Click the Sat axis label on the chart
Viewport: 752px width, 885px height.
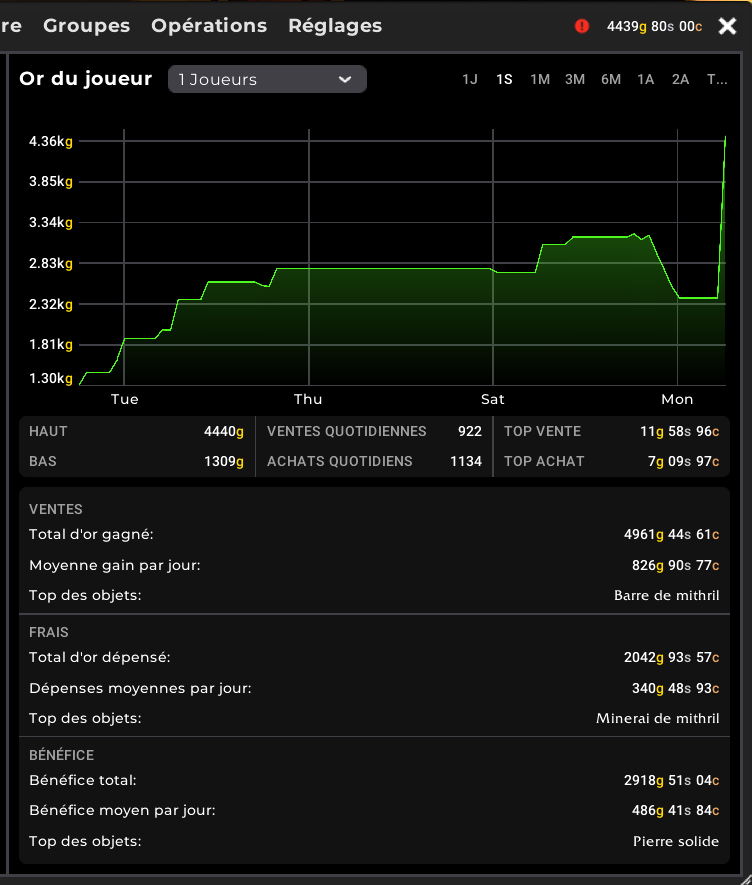493,400
